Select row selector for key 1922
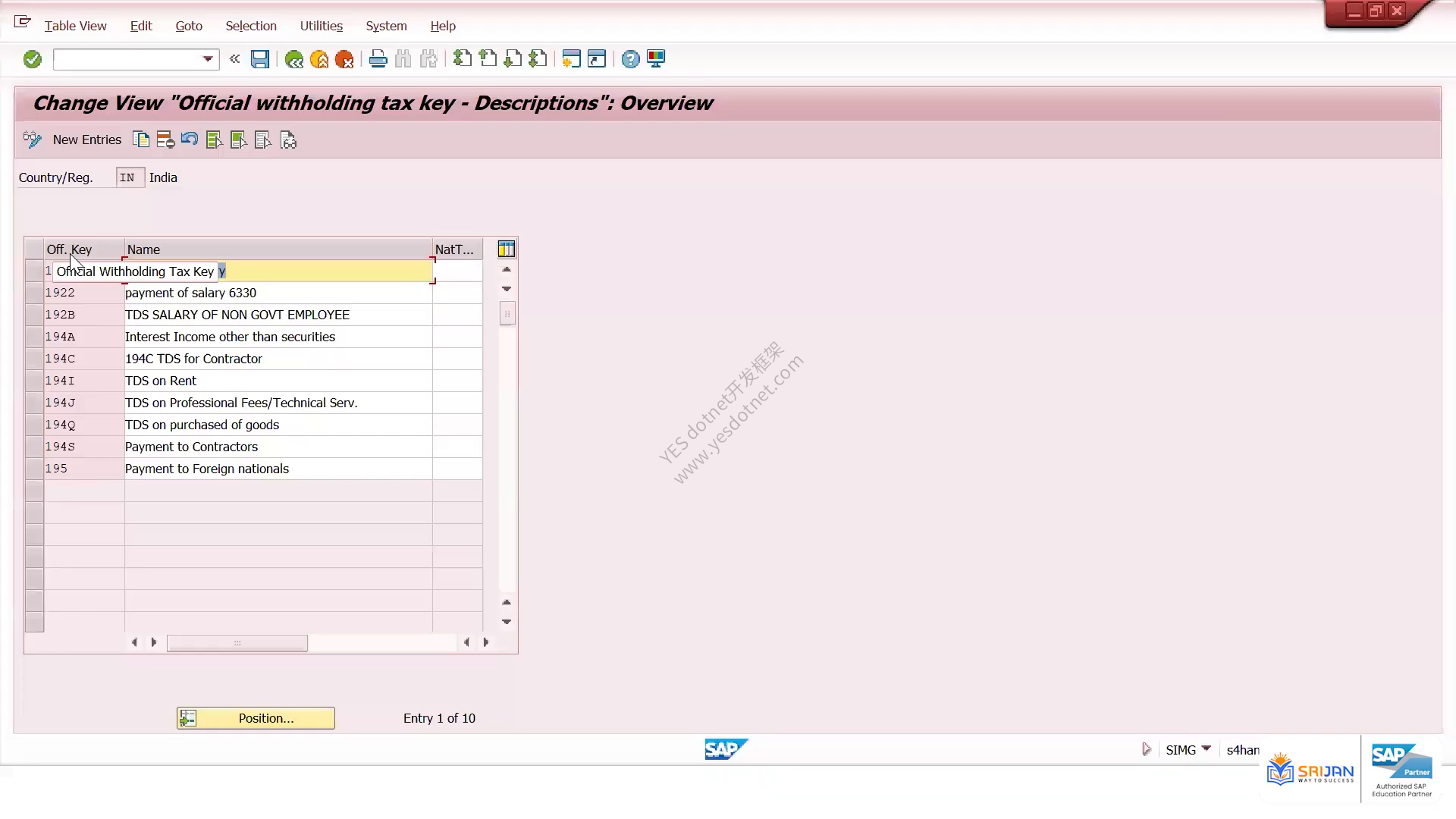The image size is (1456, 819). click(34, 293)
